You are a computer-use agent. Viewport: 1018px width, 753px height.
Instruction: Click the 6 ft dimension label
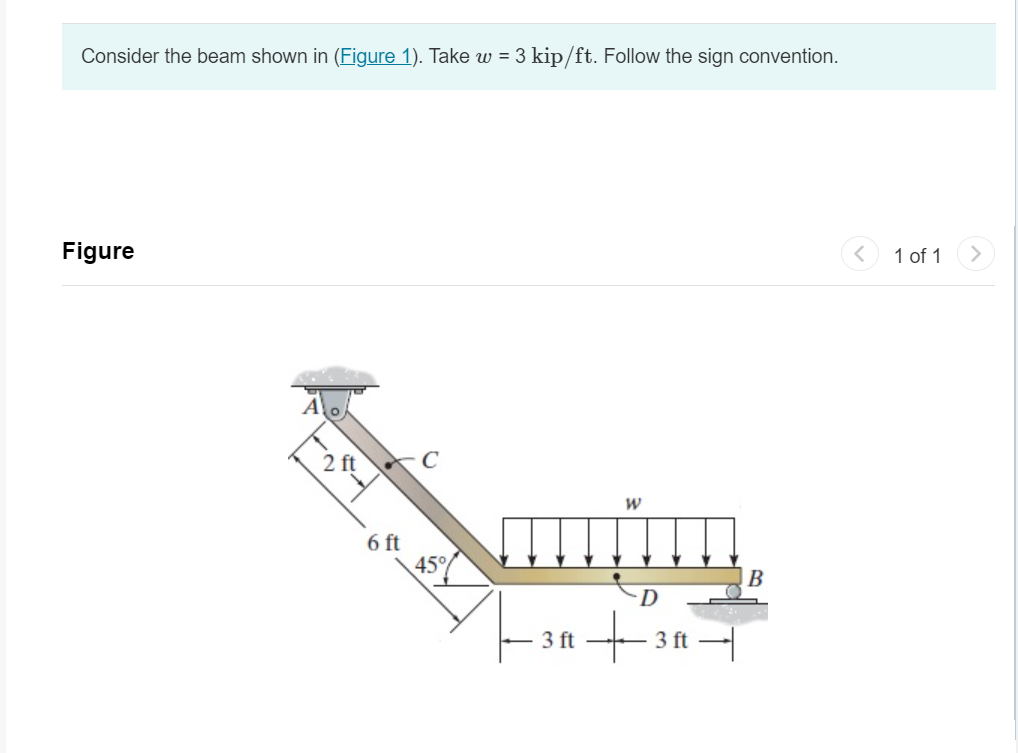[x=382, y=544]
